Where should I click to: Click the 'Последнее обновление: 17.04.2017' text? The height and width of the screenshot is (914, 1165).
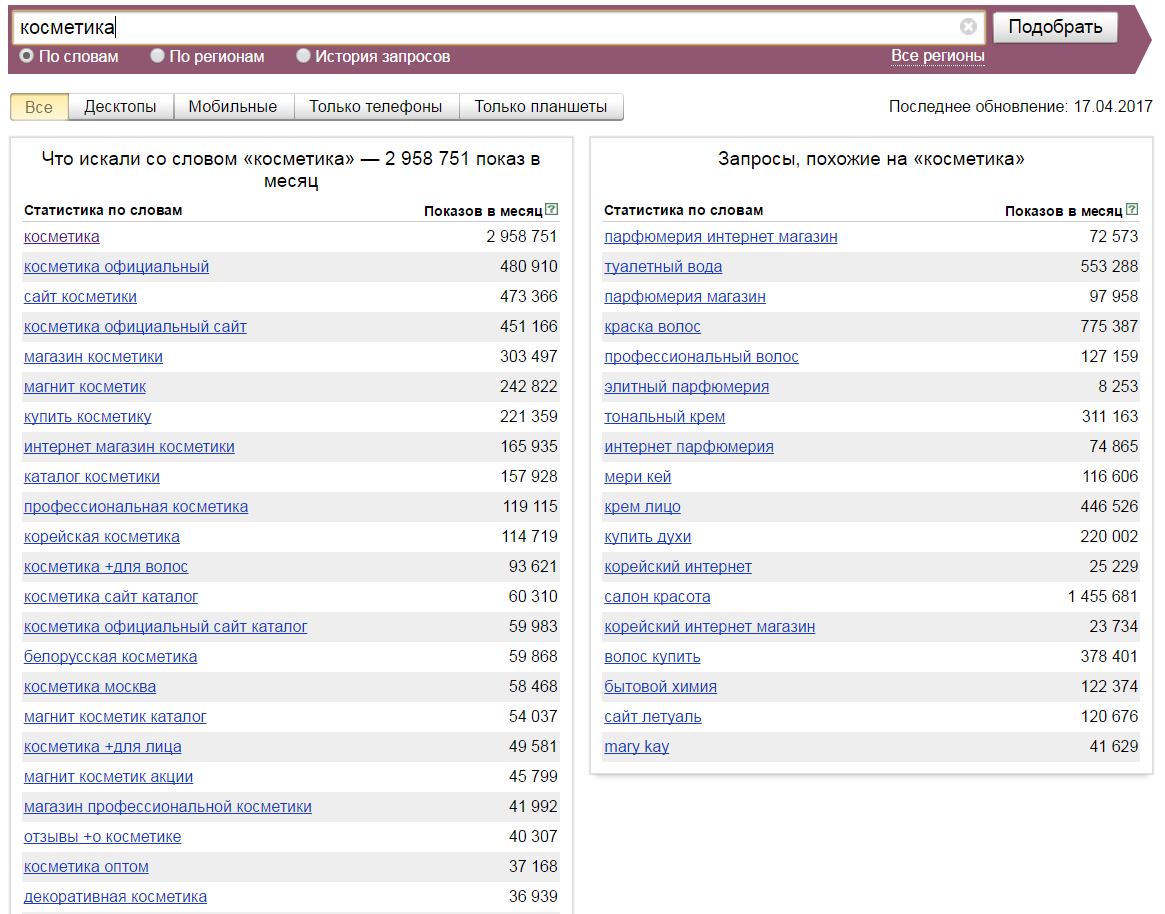(x=1020, y=107)
